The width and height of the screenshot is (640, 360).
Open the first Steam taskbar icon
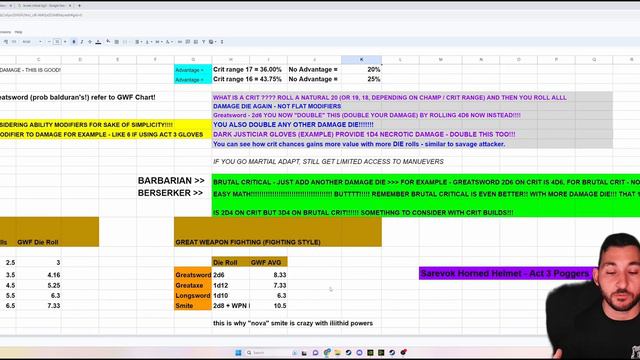point(348,353)
